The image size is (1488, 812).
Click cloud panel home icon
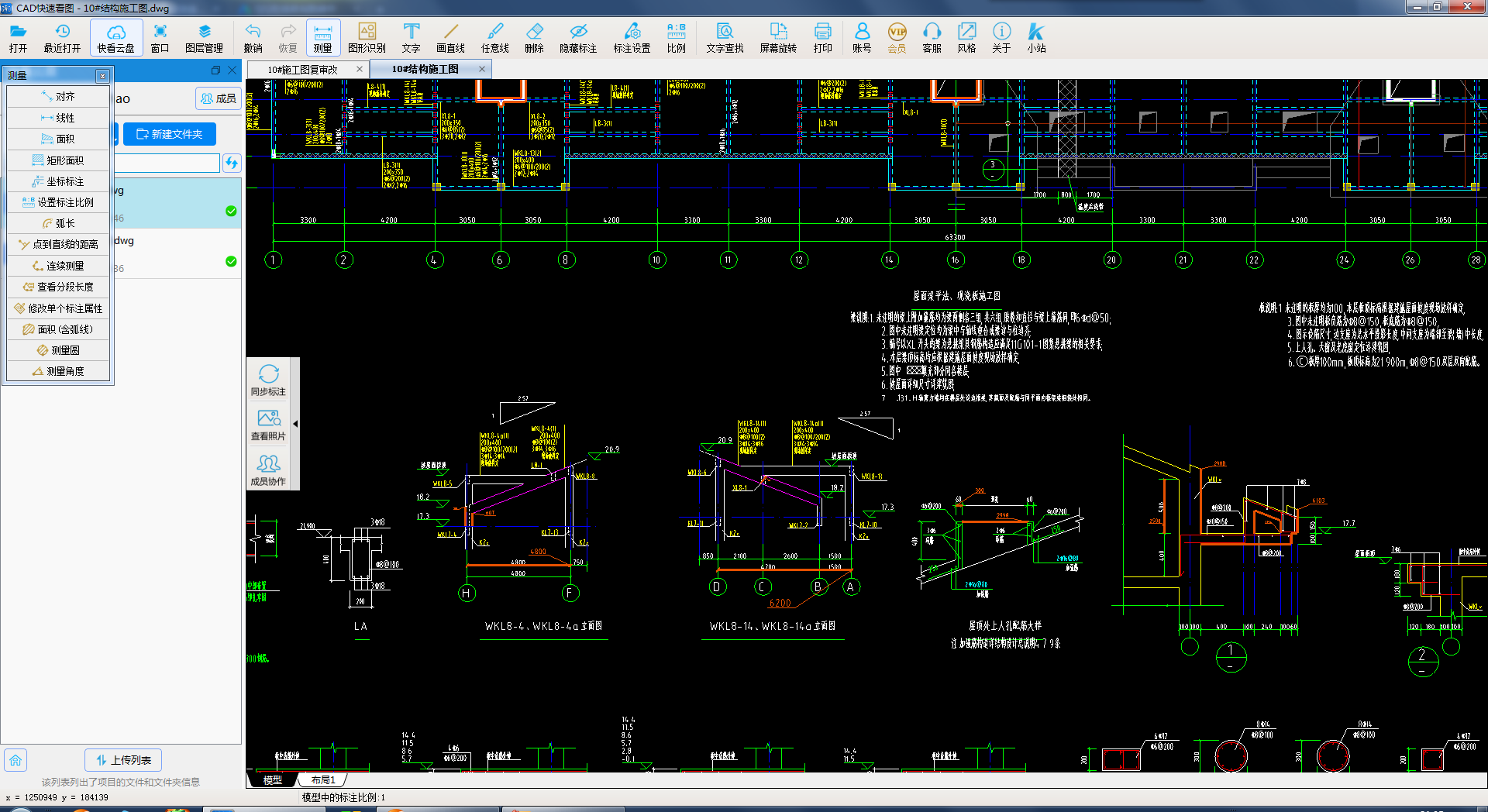(x=15, y=760)
